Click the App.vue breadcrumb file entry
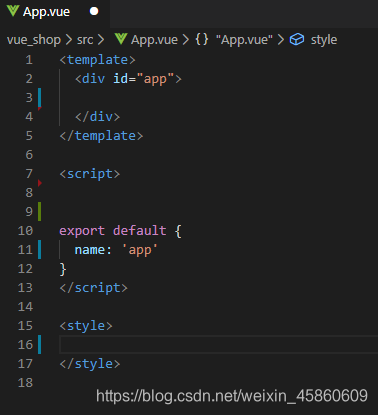 (x=154, y=40)
